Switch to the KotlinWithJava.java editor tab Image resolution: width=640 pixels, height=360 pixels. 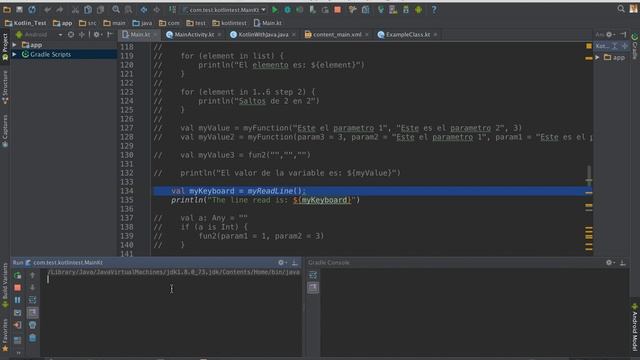point(259,35)
